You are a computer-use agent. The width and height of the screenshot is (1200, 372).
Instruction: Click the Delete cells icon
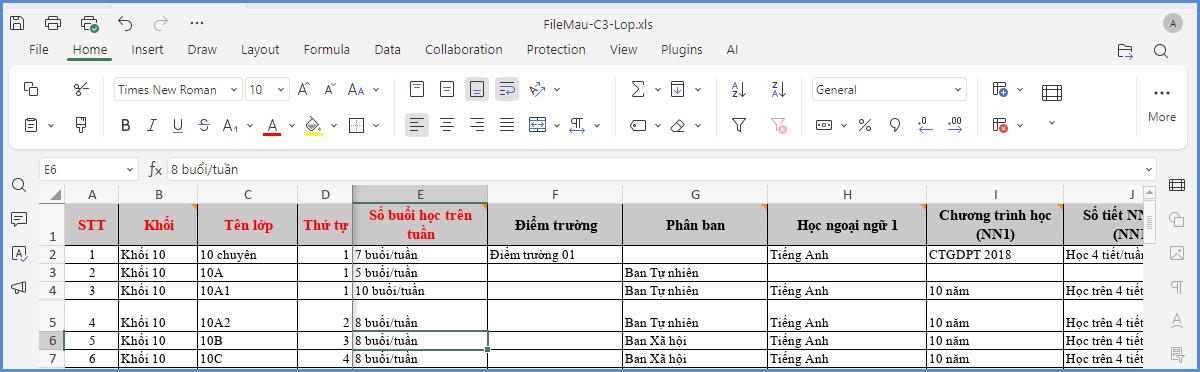click(x=1001, y=125)
